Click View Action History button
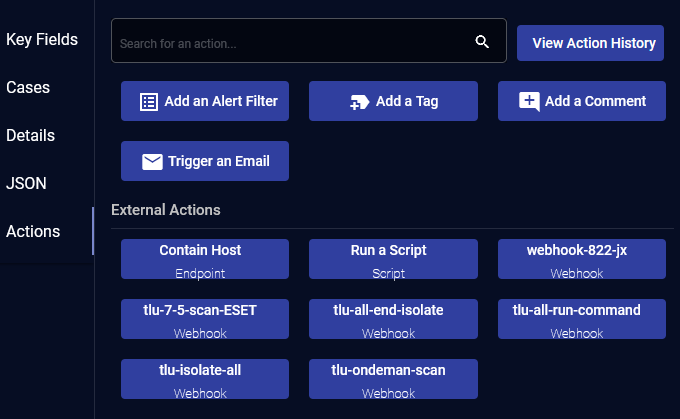The height and width of the screenshot is (419, 680). (593, 43)
